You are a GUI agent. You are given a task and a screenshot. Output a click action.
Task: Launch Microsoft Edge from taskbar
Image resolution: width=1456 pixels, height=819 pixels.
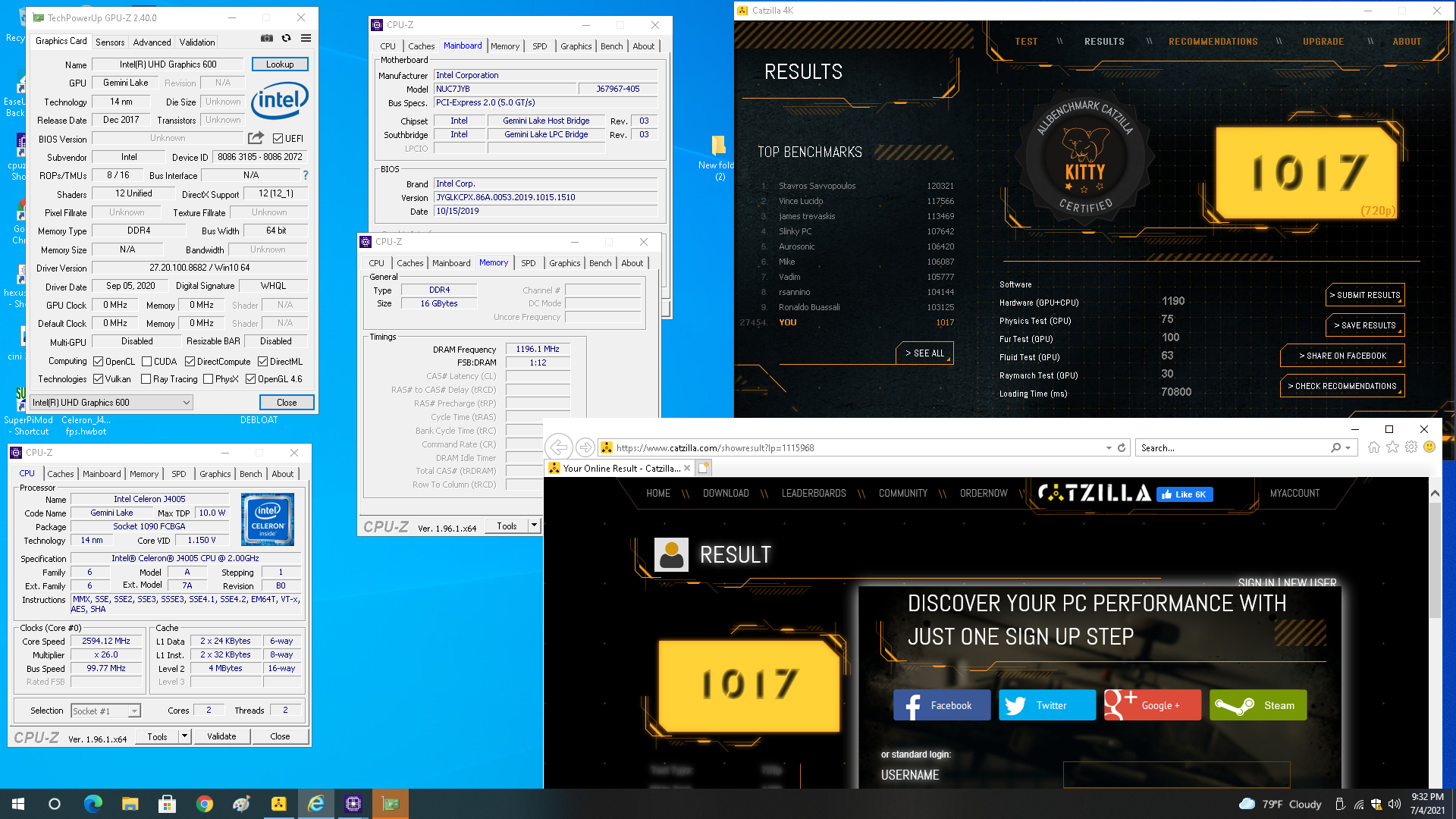click(93, 804)
